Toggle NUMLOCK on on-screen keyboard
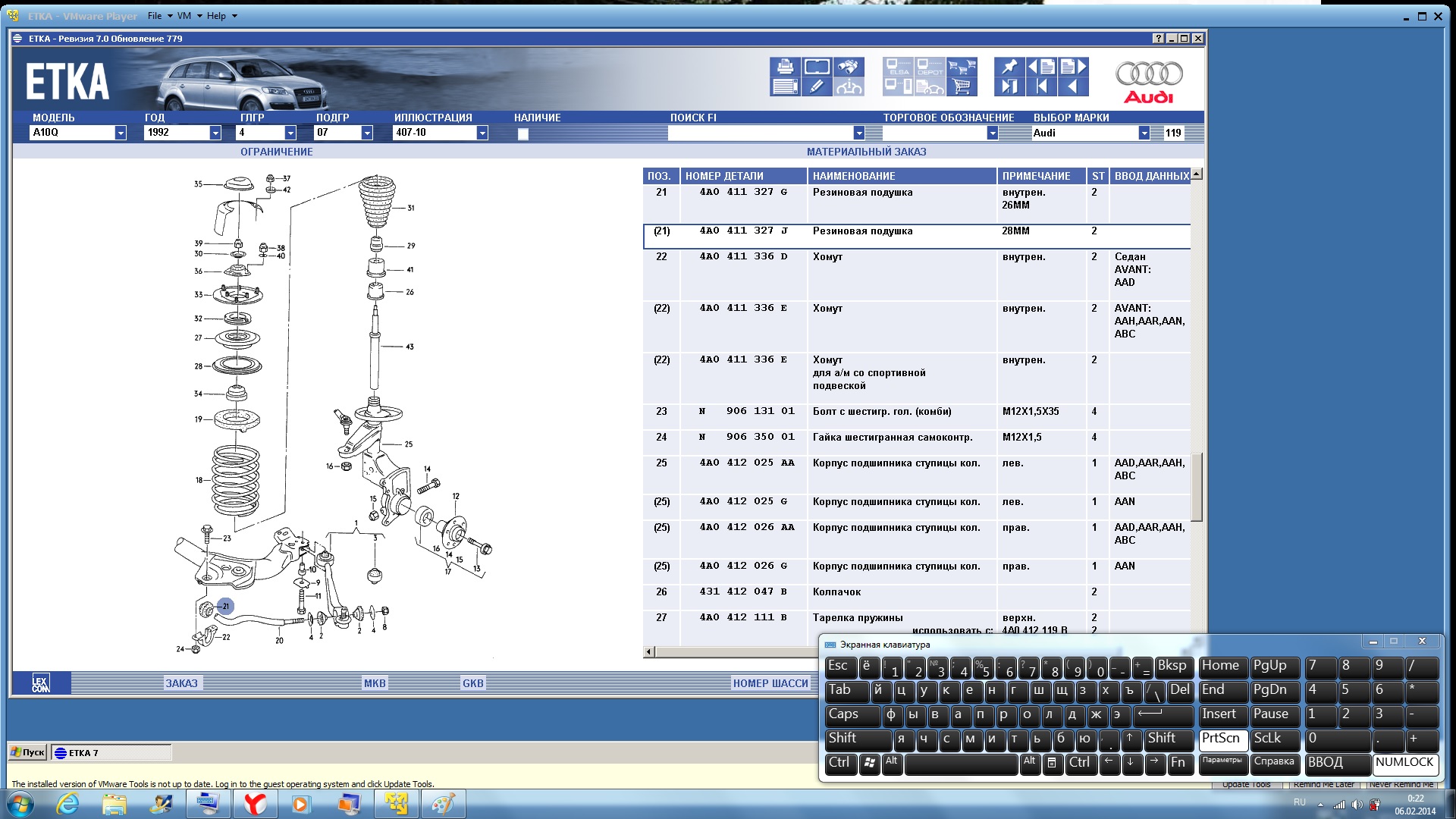The image size is (1456, 819). [1404, 763]
